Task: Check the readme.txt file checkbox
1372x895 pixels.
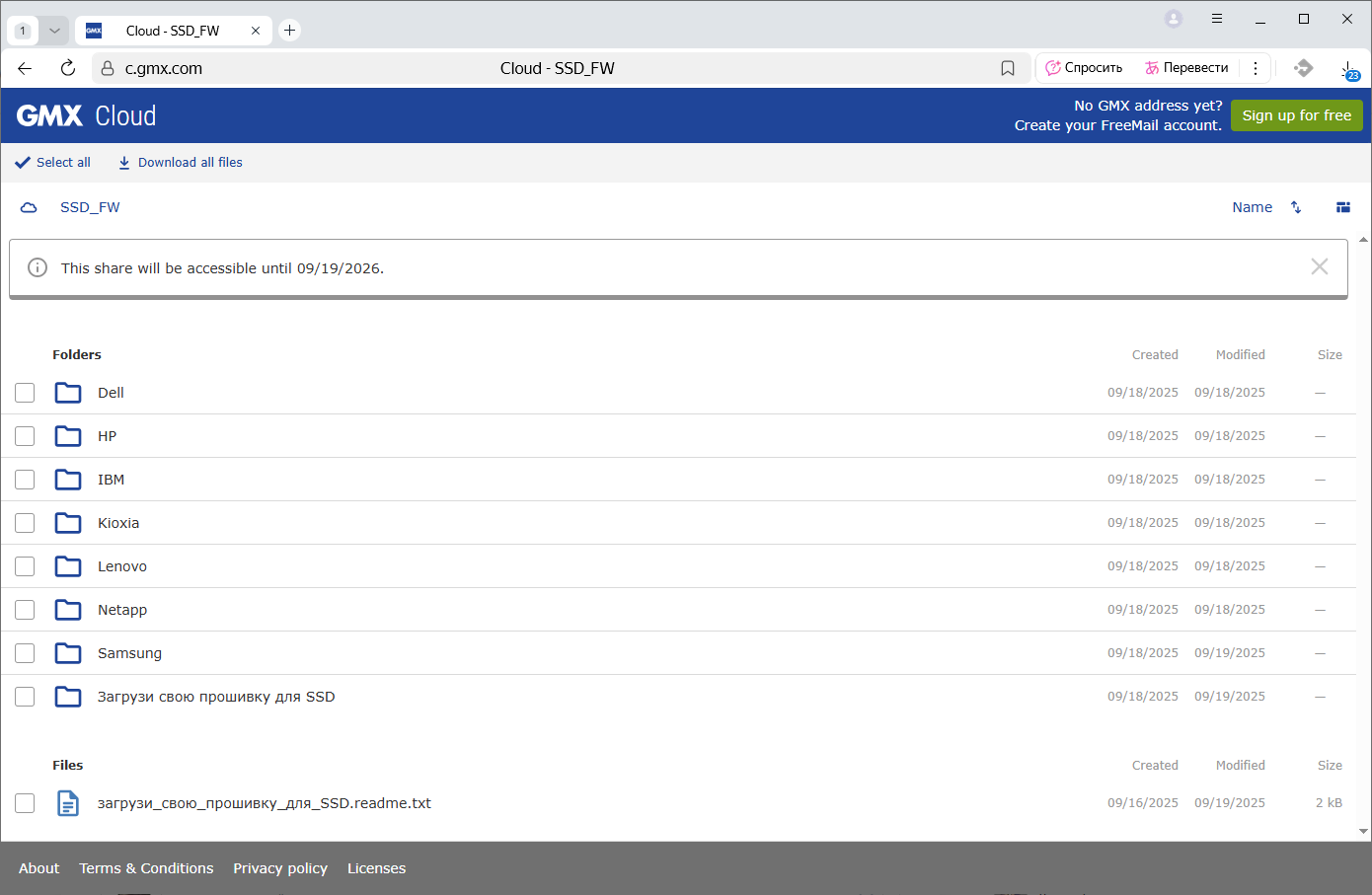Action: pyautogui.click(x=25, y=803)
